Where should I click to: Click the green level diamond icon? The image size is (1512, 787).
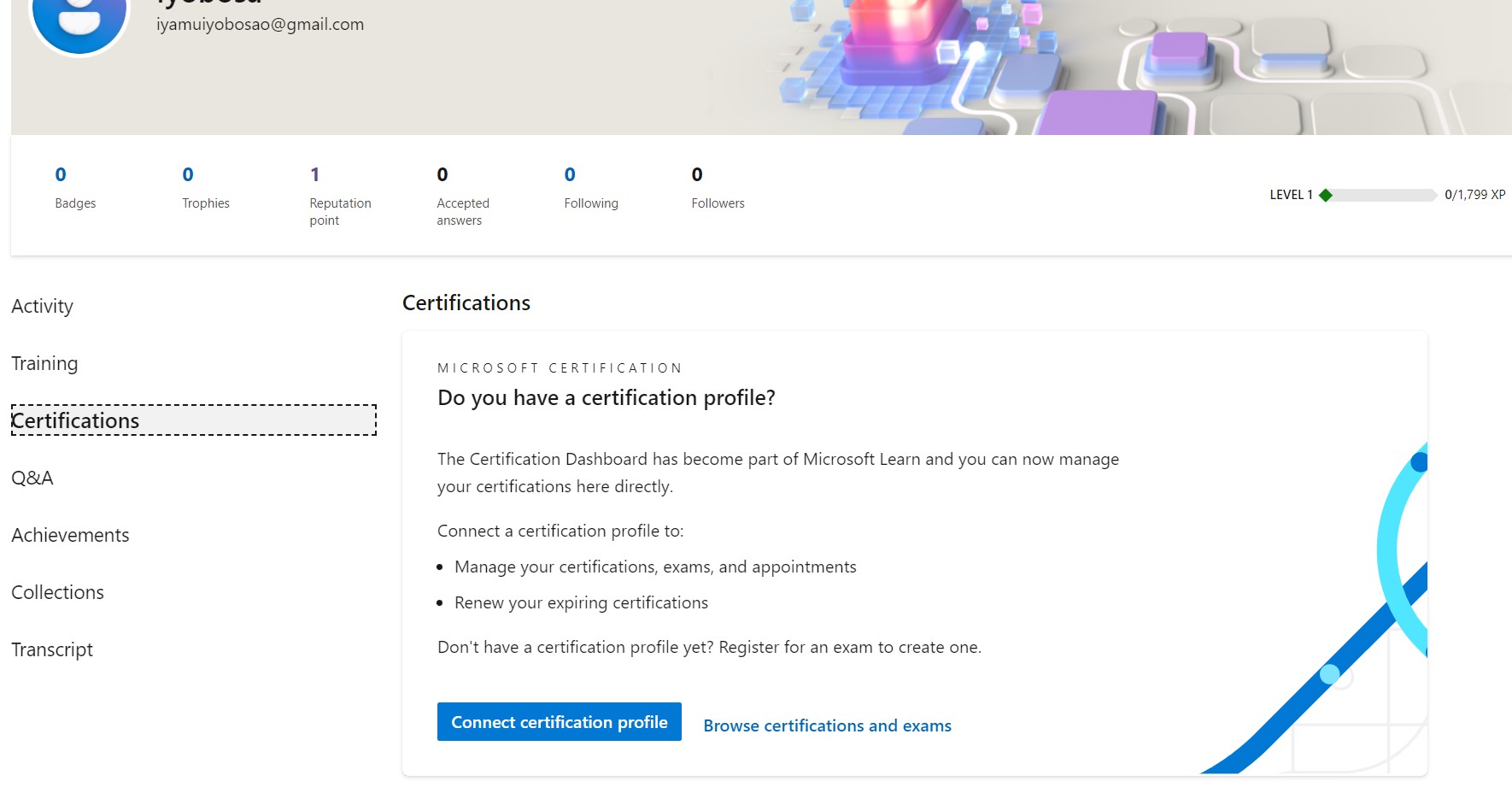[1326, 195]
